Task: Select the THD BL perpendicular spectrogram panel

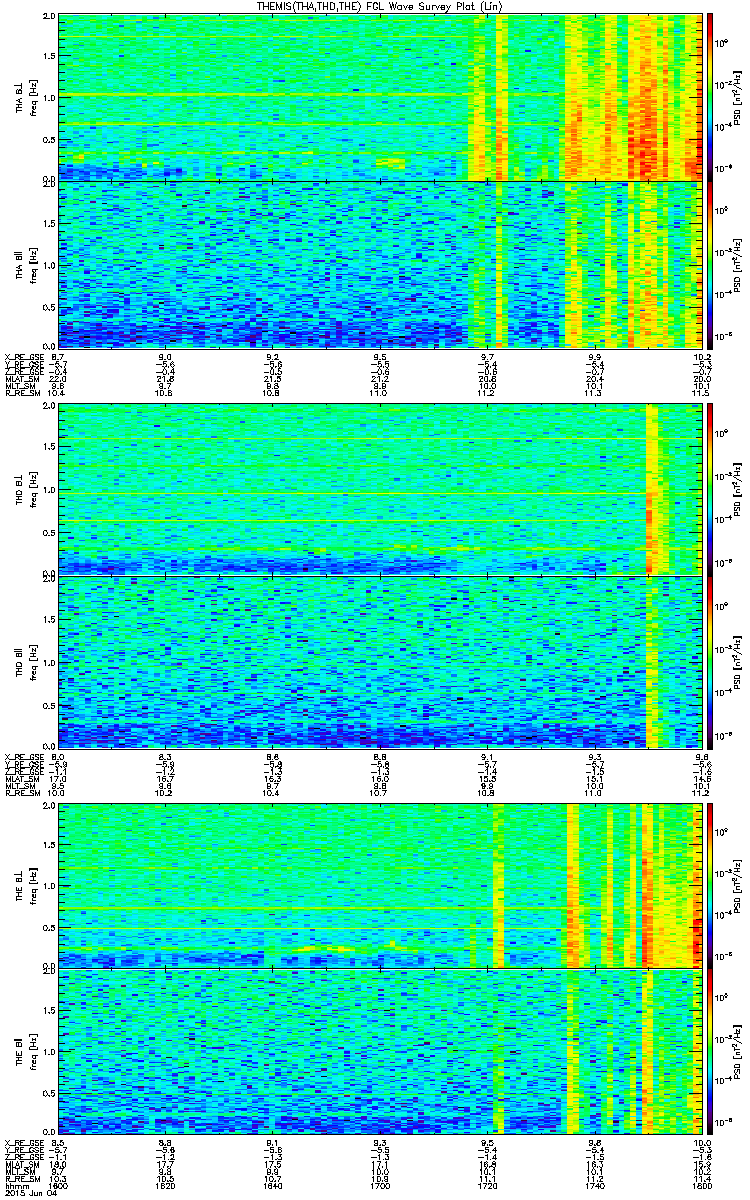Action: [380, 489]
